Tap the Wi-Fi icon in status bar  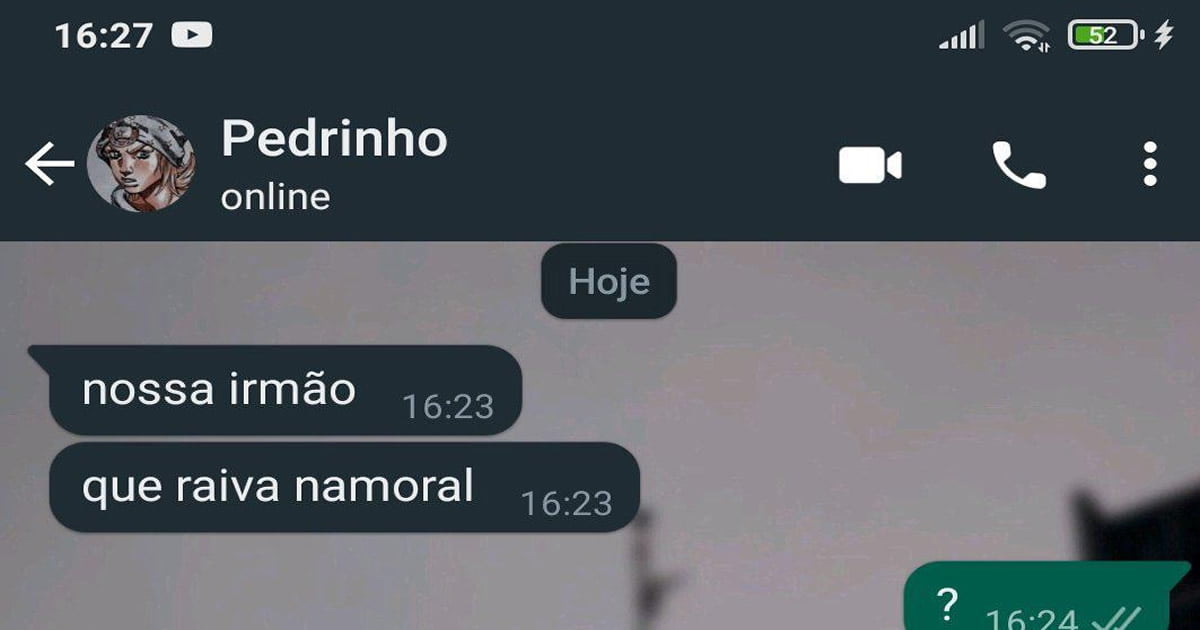(x=1029, y=37)
